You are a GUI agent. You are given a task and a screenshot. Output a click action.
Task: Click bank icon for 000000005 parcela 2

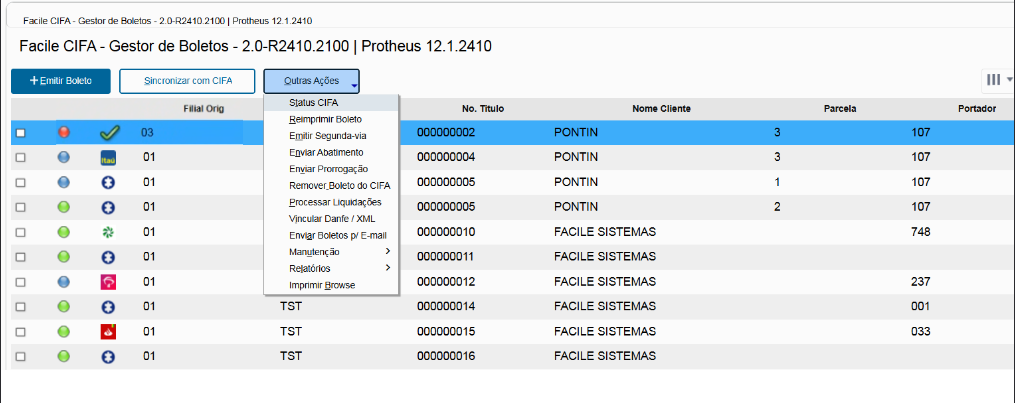109,208
